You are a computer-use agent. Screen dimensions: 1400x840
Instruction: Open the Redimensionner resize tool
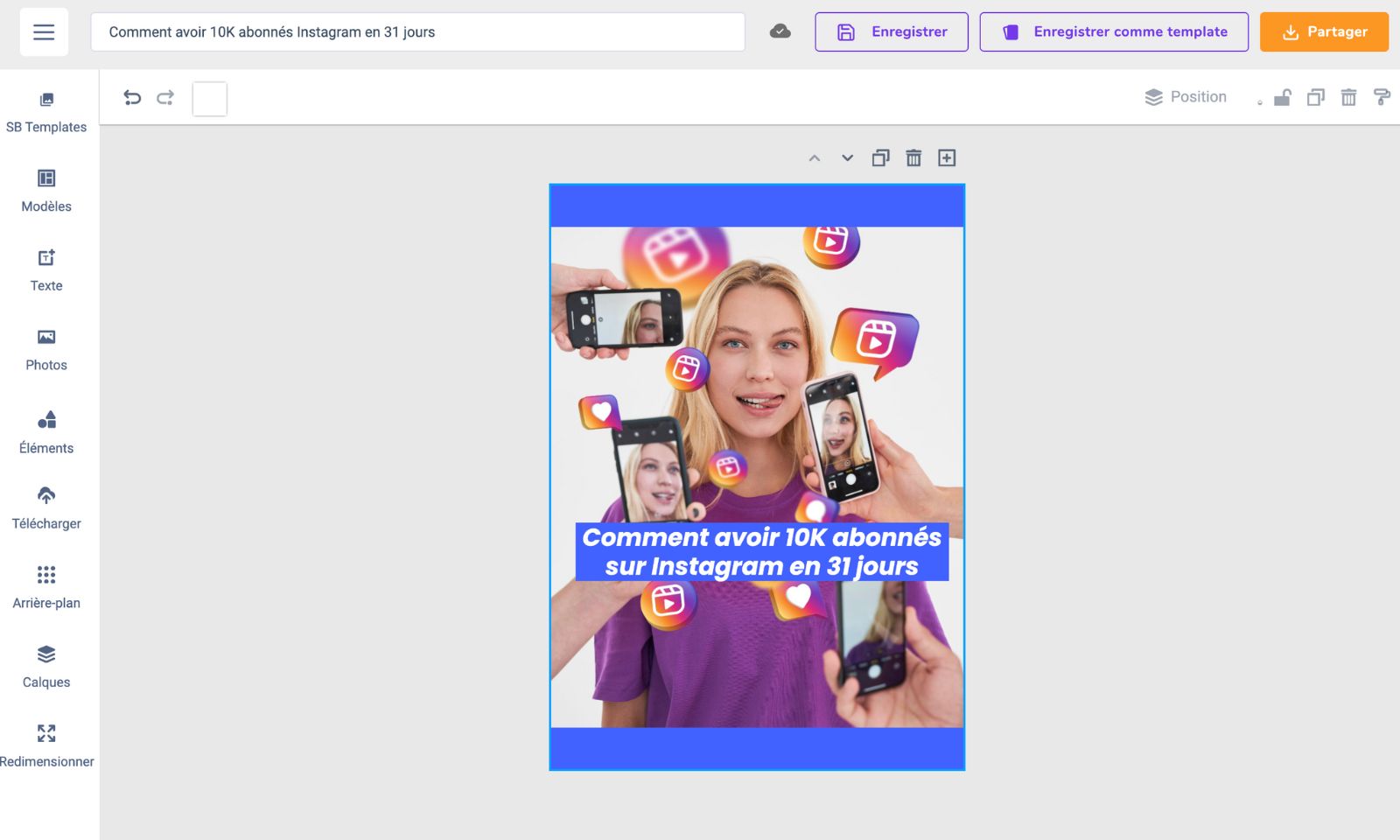46,746
